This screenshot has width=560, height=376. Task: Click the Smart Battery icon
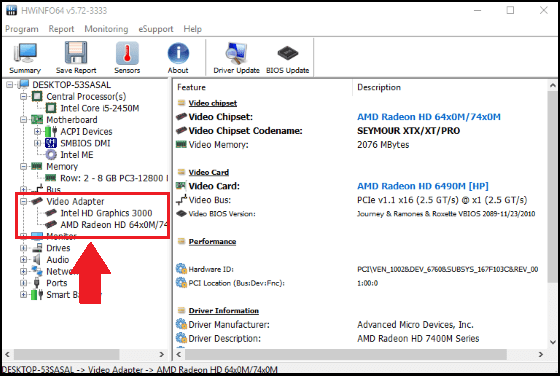37,295
